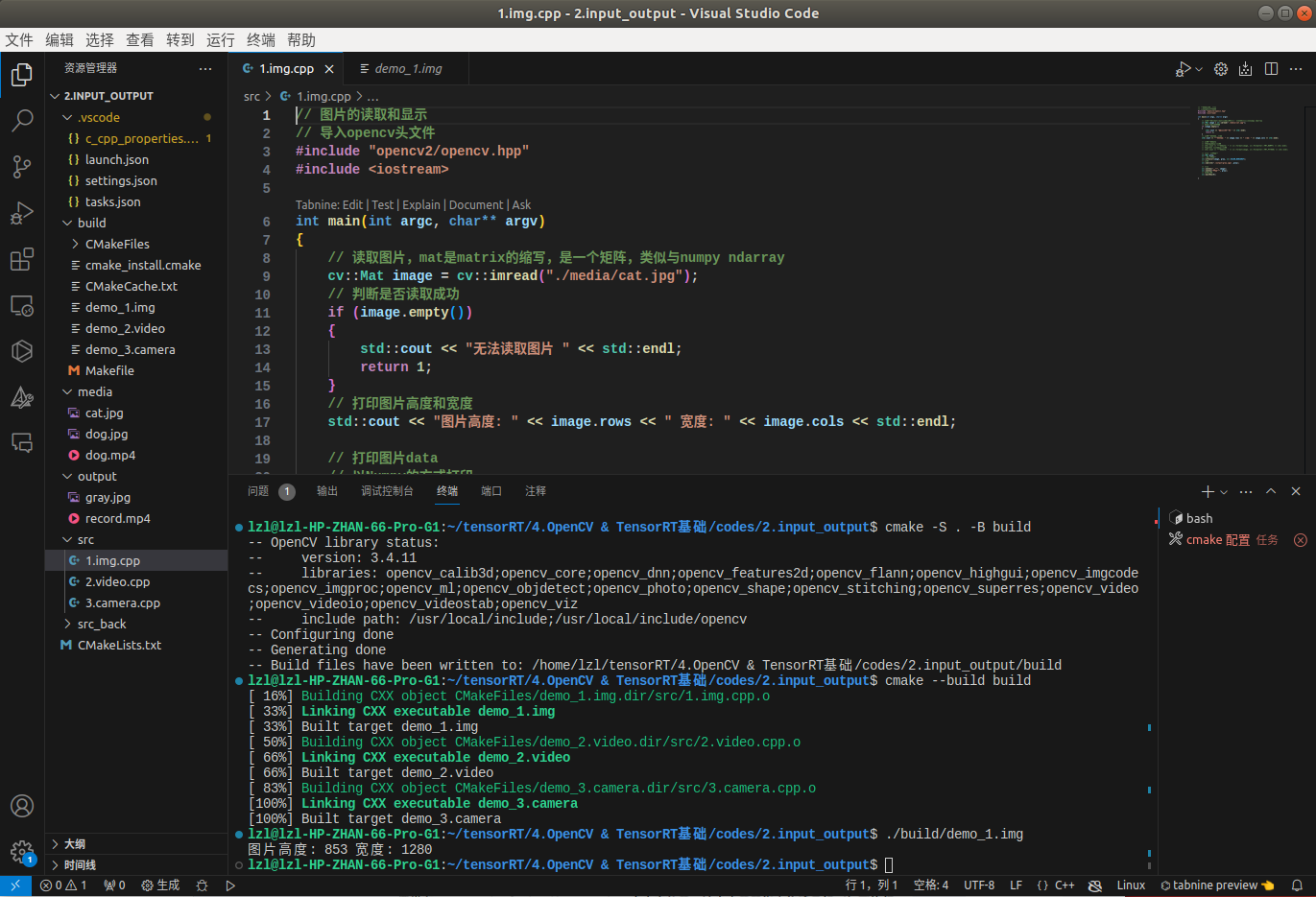Click the notifications bell in status bar

(1297, 885)
